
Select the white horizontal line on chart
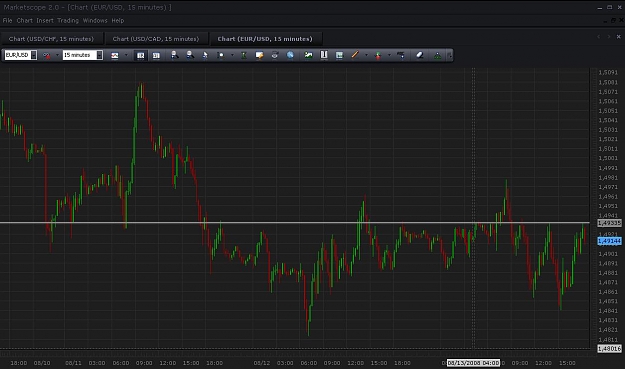tap(295, 222)
